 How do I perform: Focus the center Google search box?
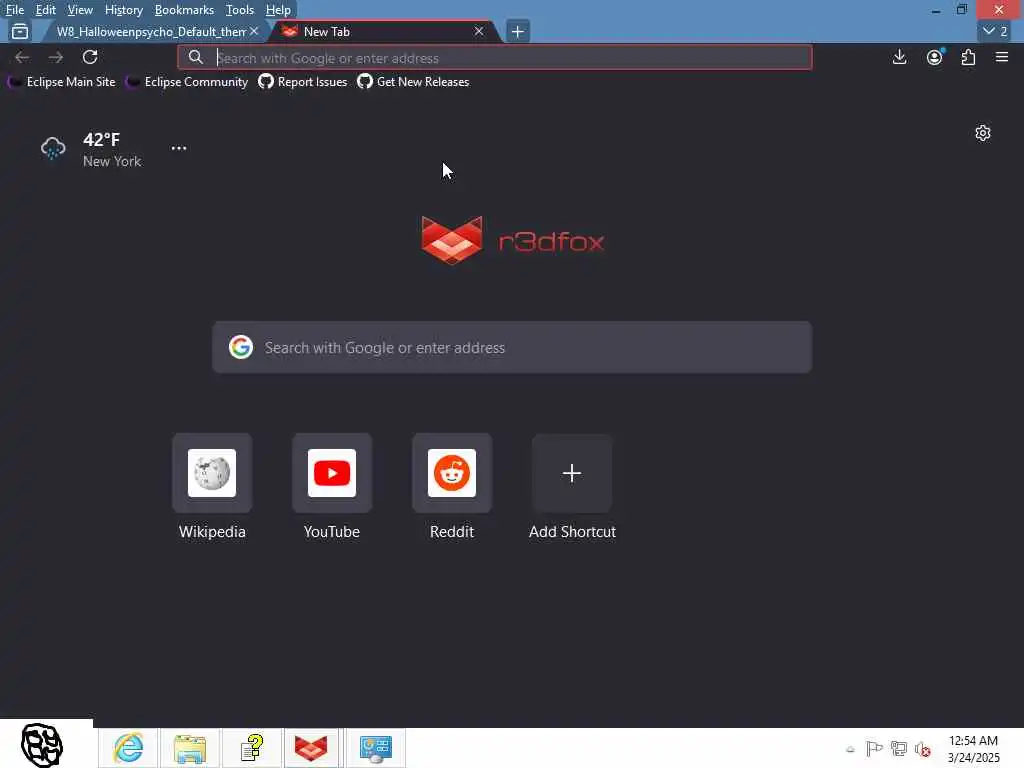[512, 347]
